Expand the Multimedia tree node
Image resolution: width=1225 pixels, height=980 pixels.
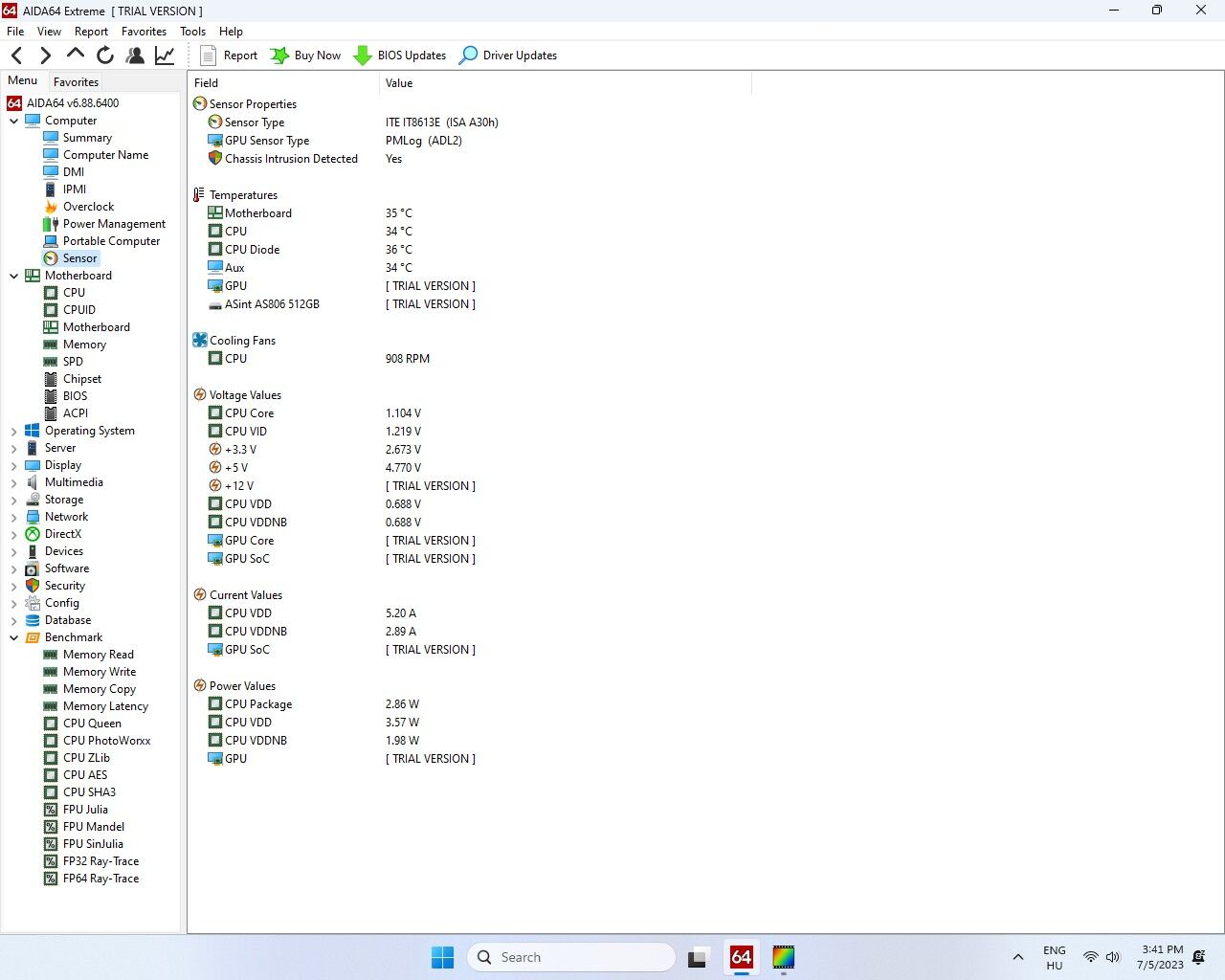13,482
